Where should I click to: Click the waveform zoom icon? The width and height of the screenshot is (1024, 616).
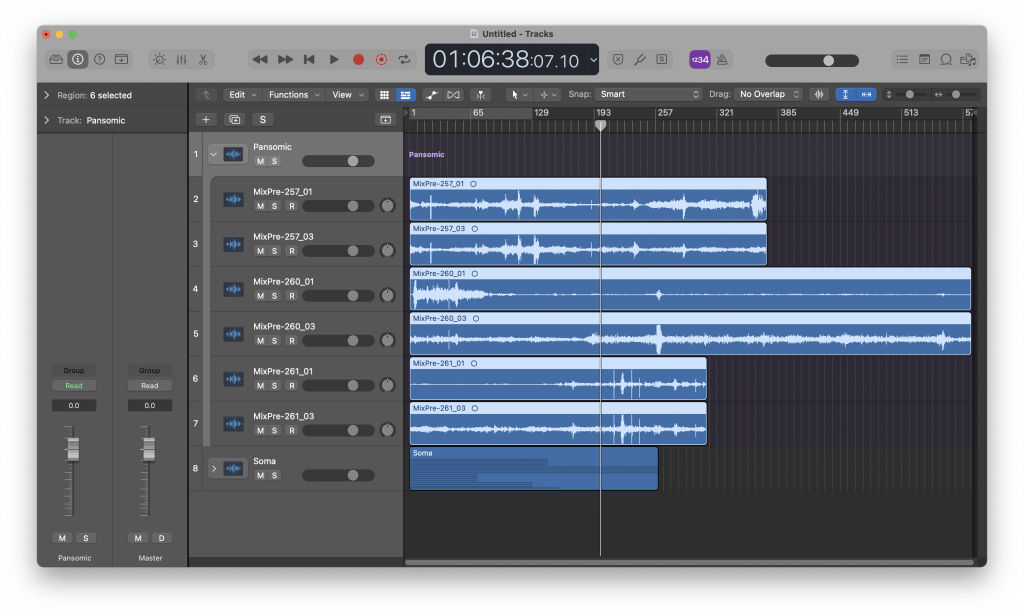tap(819, 95)
